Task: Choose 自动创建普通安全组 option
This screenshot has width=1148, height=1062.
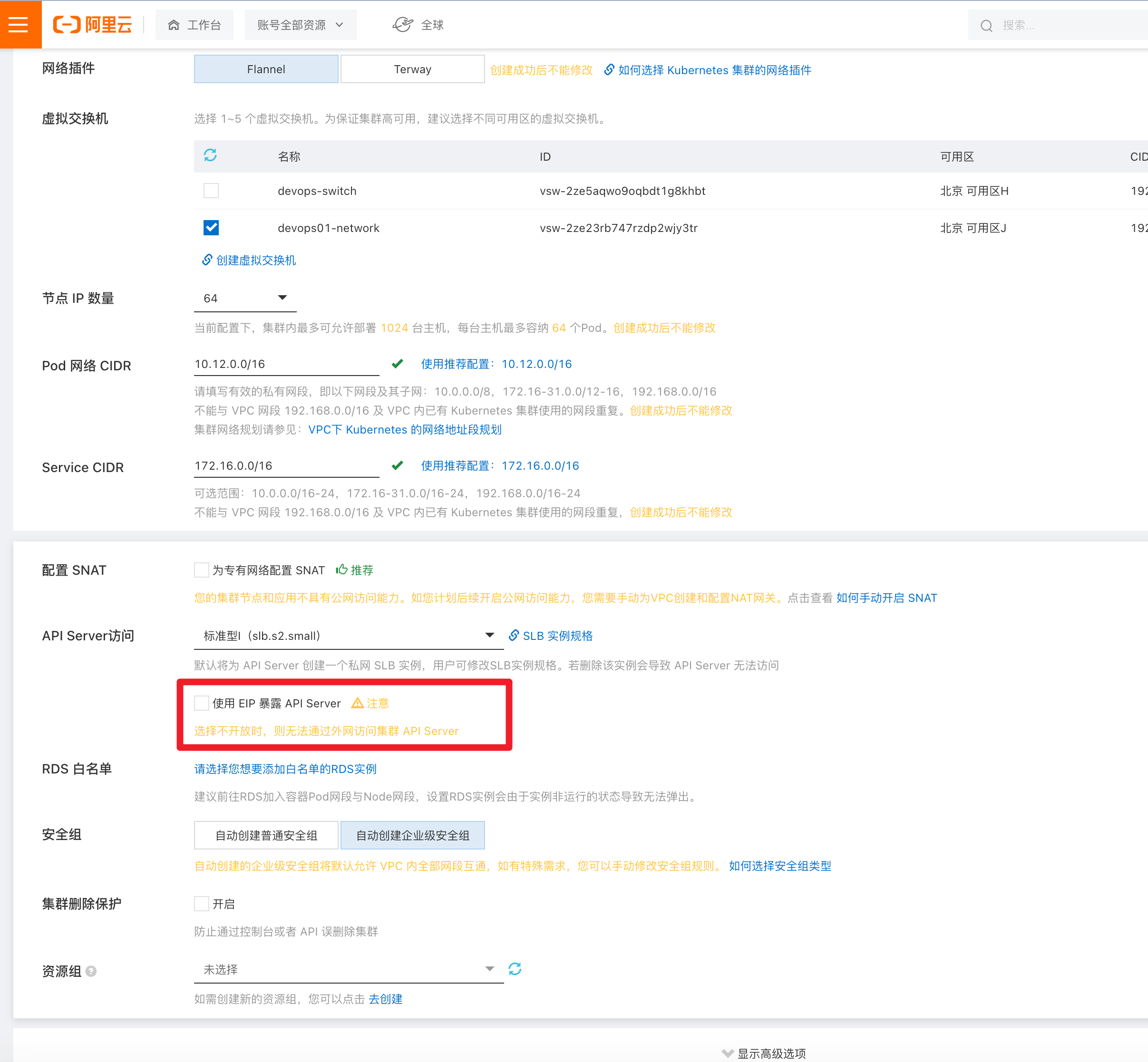Action: click(266, 836)
